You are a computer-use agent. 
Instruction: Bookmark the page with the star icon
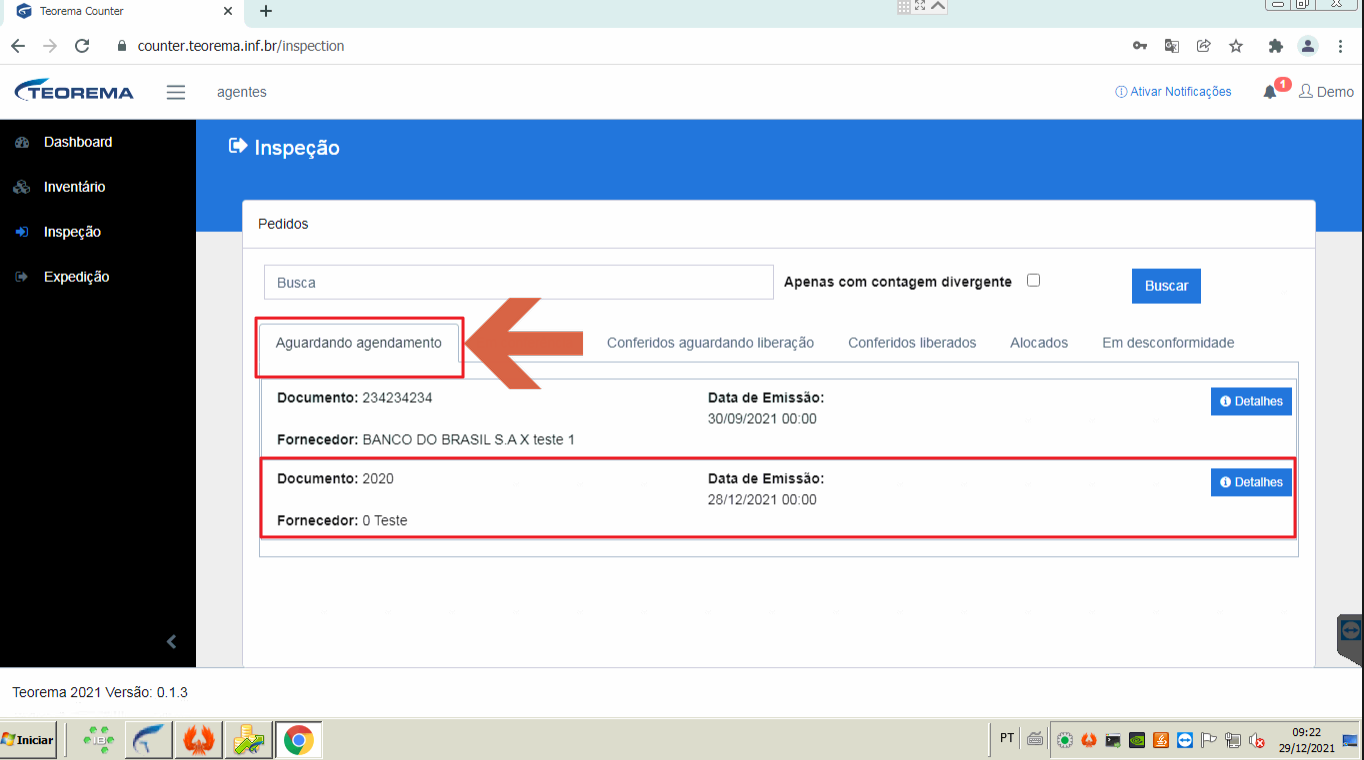click(x=1236, y=46)
